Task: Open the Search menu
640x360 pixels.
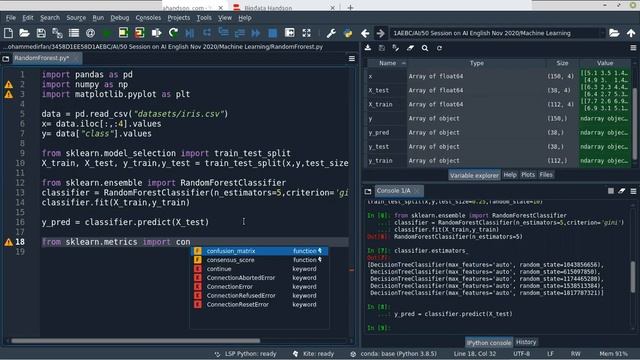Action: point(50,18)
